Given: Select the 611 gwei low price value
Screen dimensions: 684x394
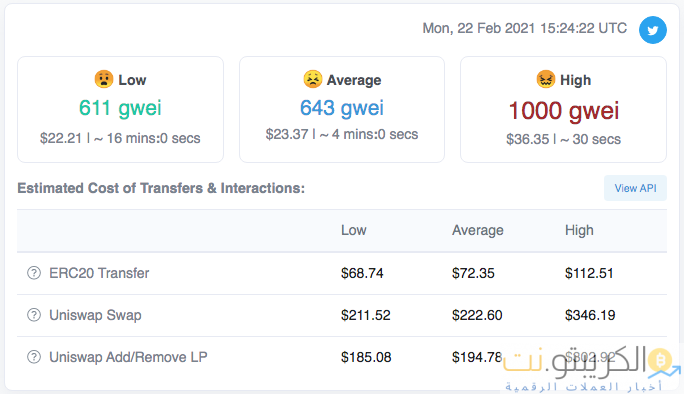Looking at the screenshot, I should (120, 108).
